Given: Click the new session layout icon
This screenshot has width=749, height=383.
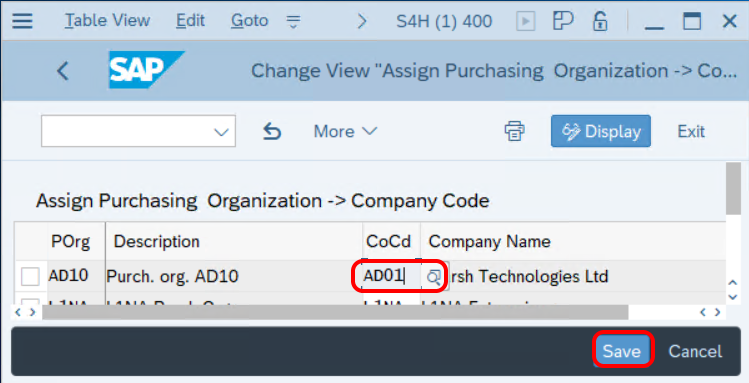Looking at the screenshot, I should [563, 21].
